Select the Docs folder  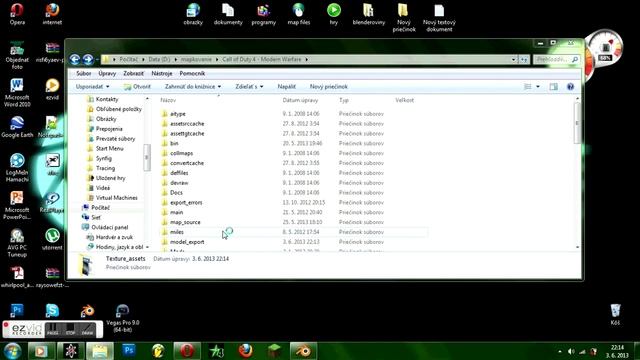(176, 193)
